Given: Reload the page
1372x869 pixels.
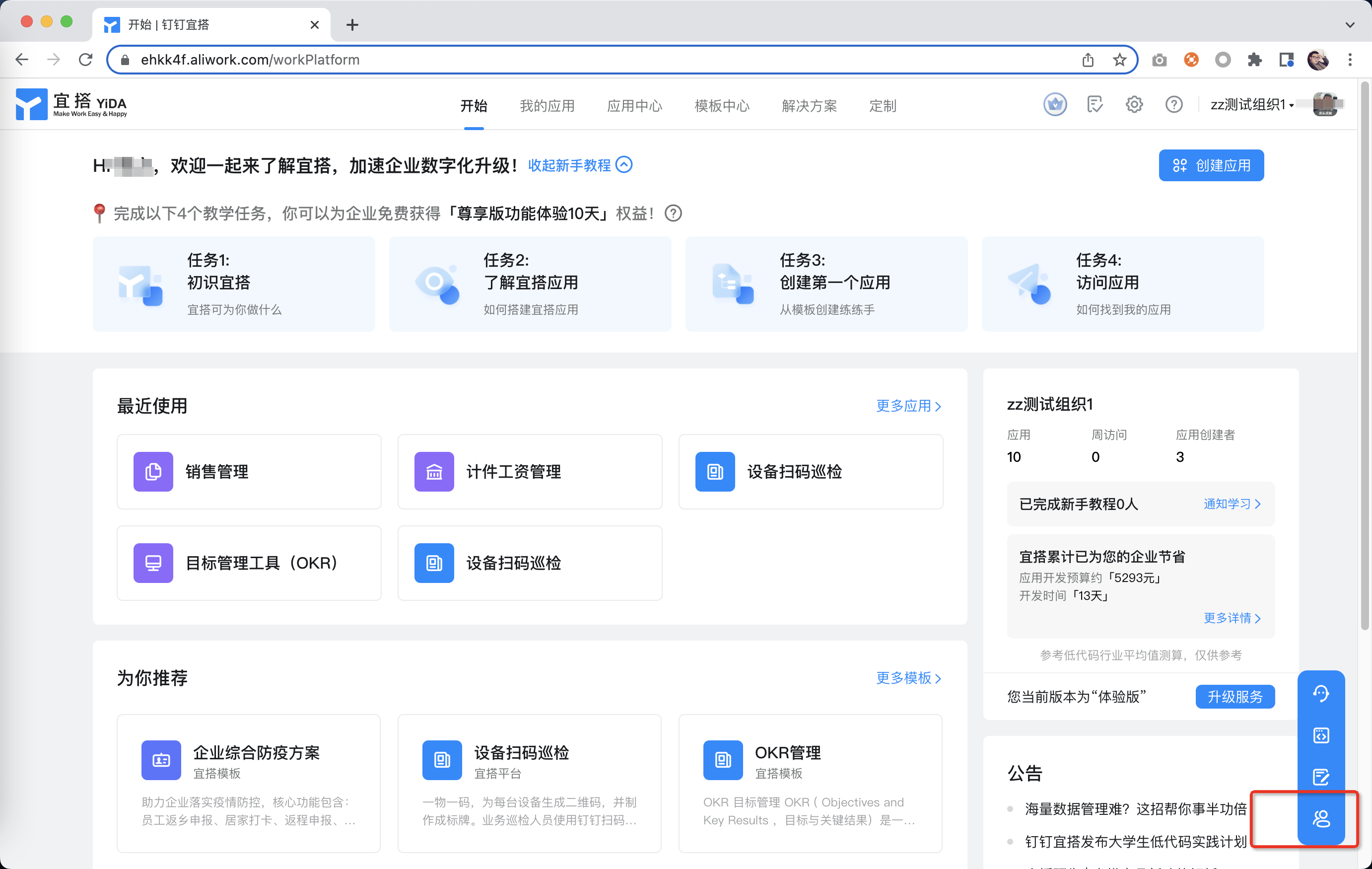Looking at the screenshot, I should click(85, 59).
